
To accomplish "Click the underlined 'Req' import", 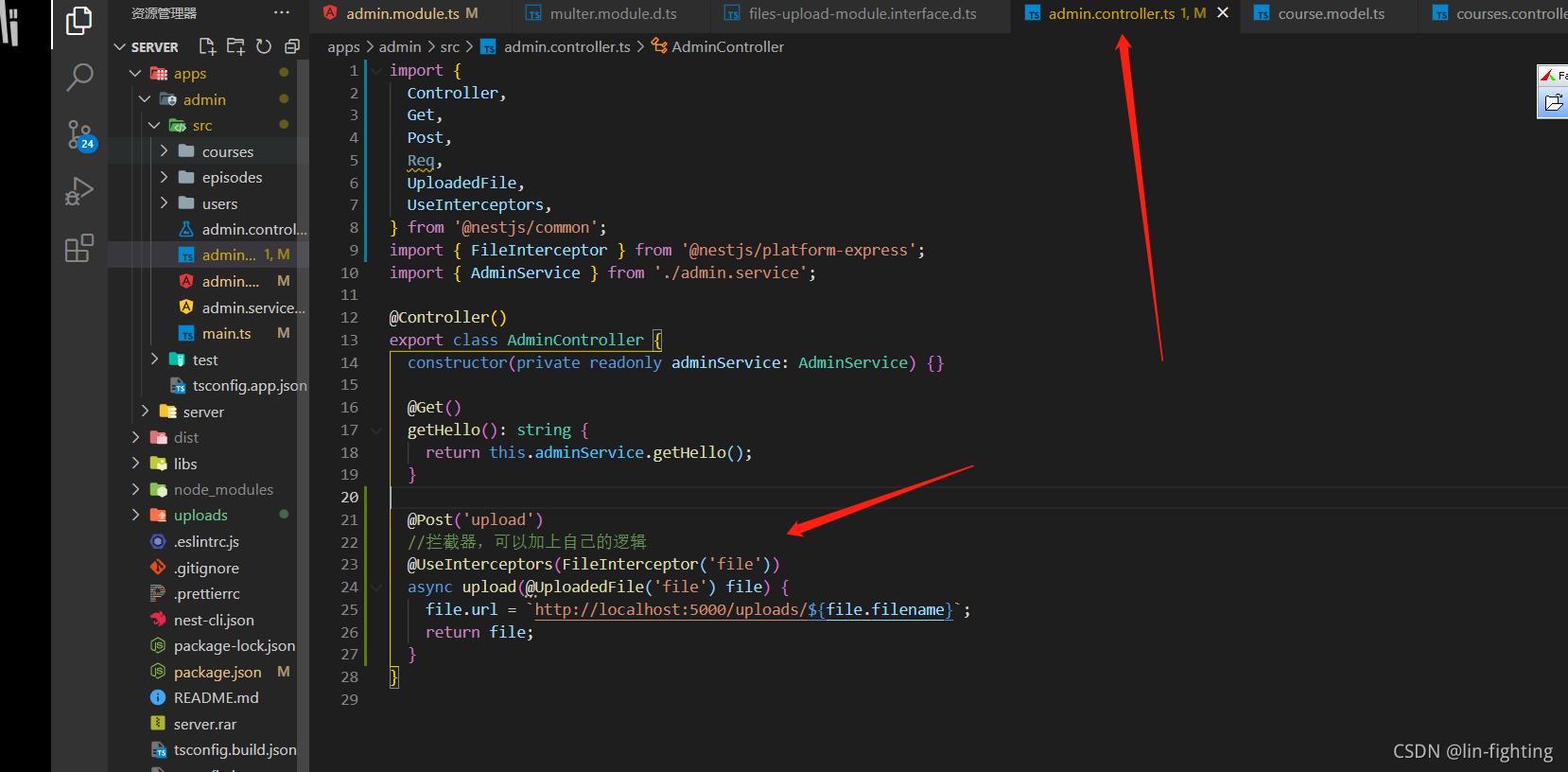I will coord(421,160).
